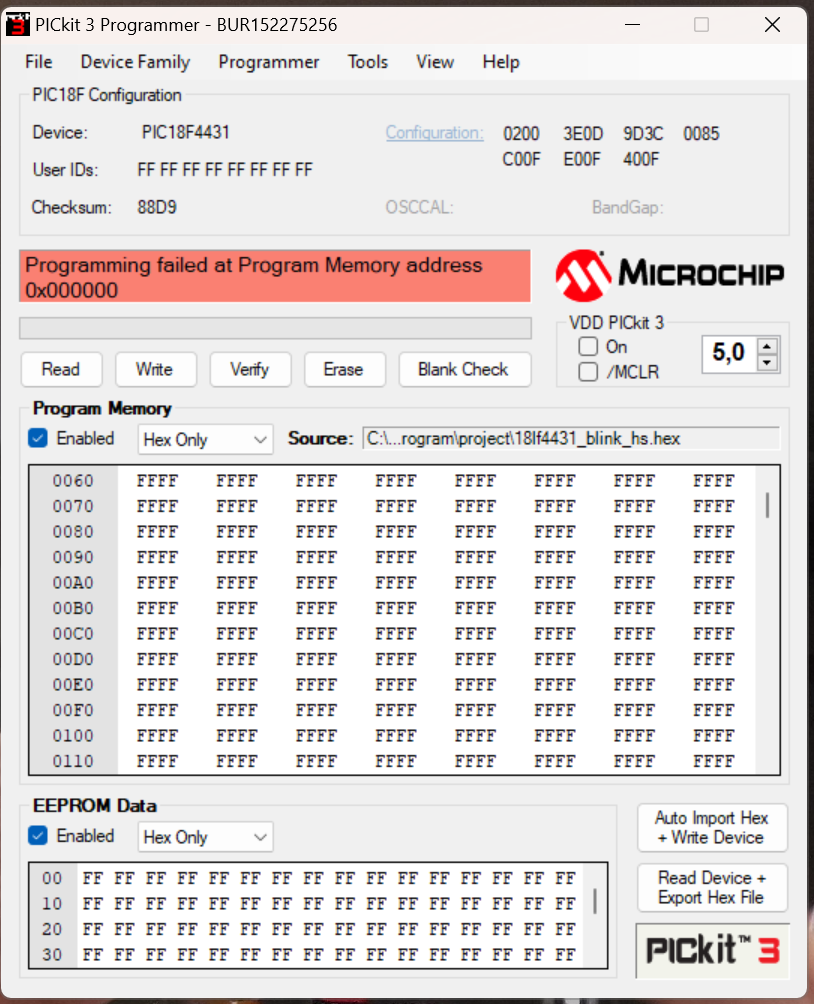Click the Program Memory scrollbar thumb

[767, 505]
